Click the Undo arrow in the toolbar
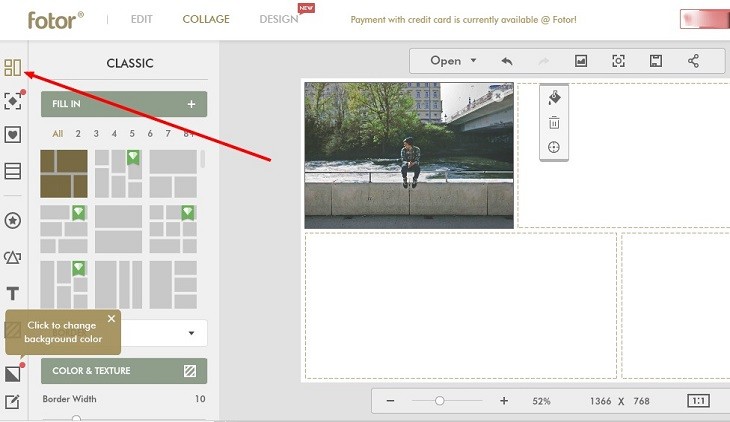The image size is (730, 422). (507, 61)
